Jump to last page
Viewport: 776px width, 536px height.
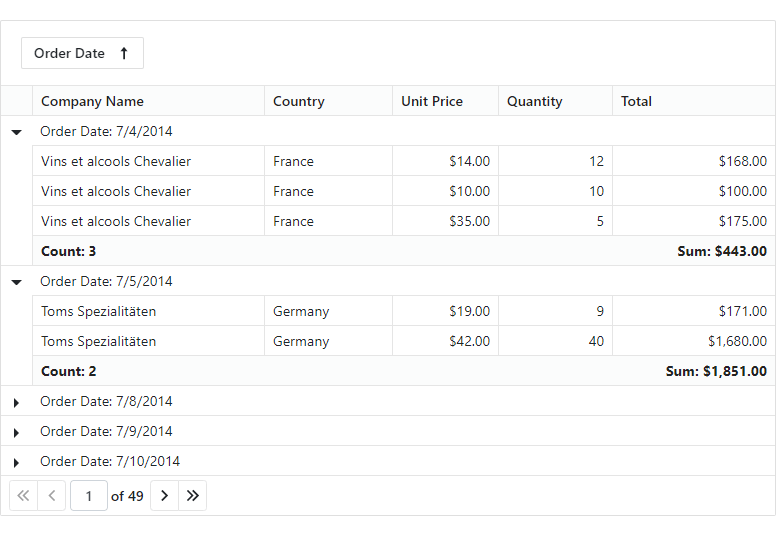(x=193, y=496)
